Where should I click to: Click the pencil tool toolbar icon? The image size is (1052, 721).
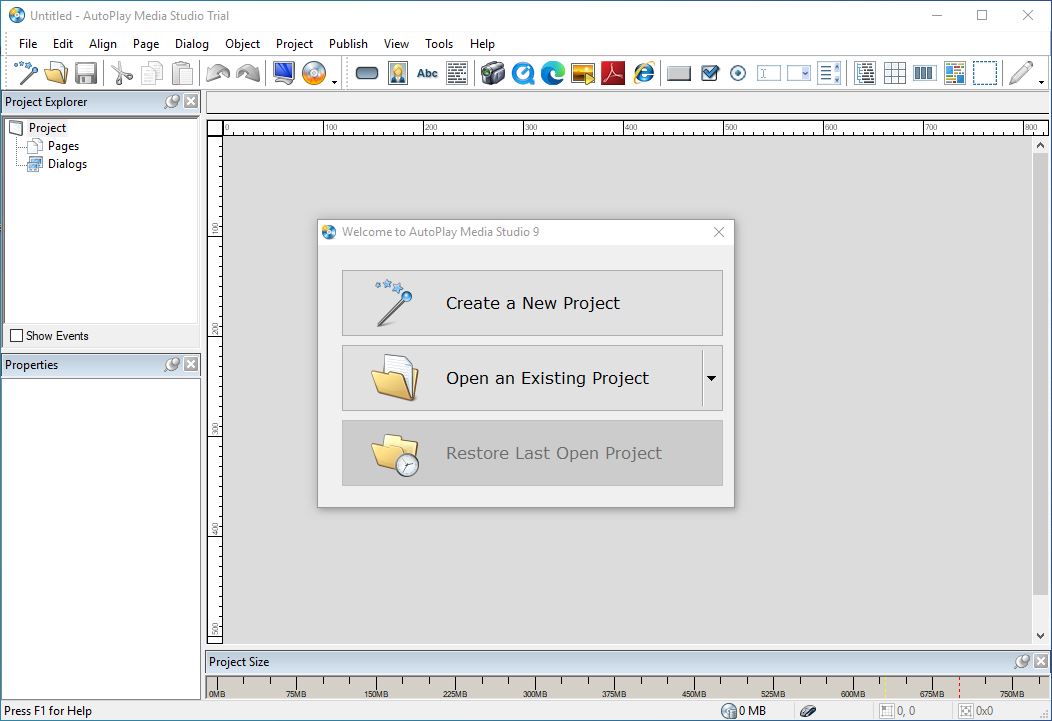coord(1020,72)
